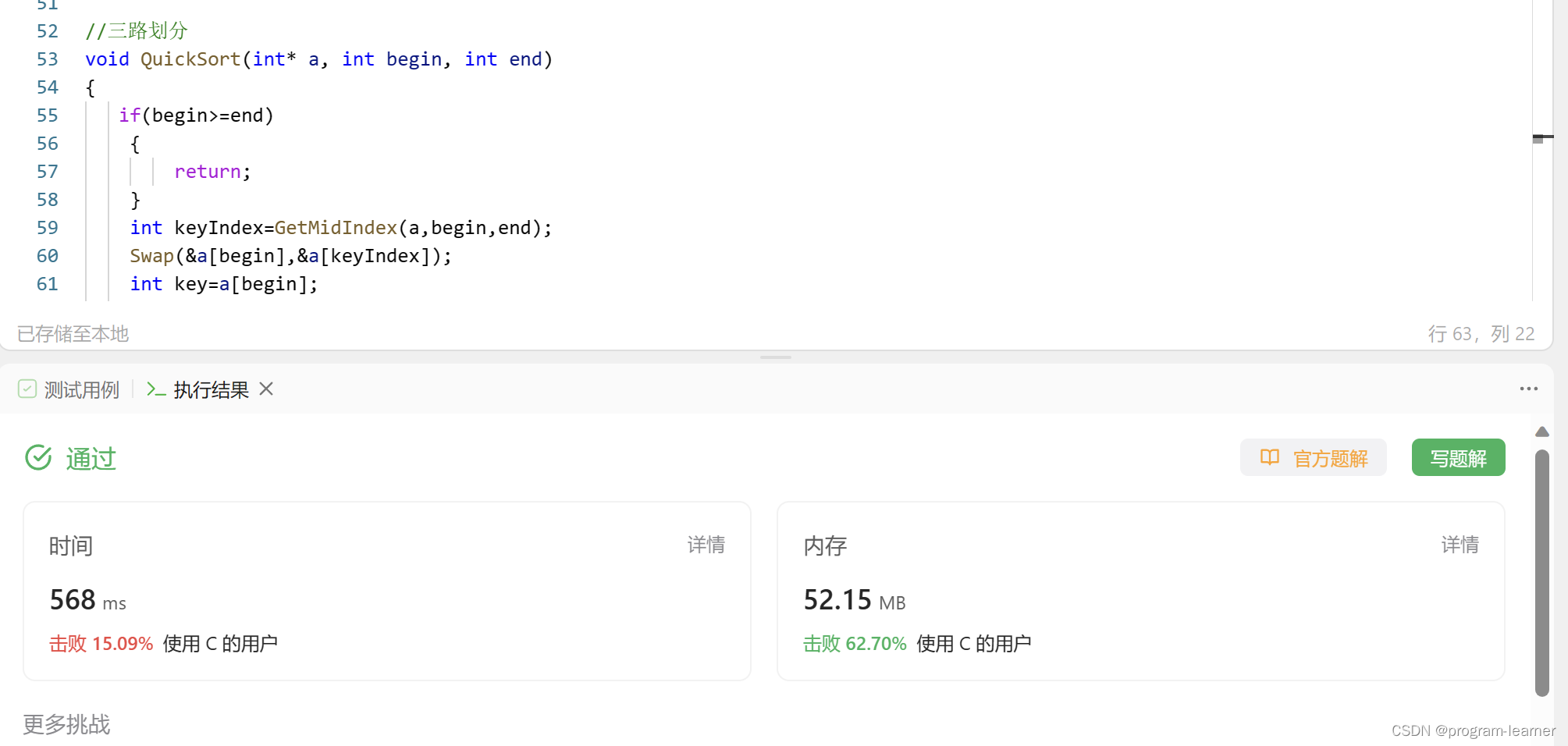Click the 52.15 MB memory value
1568x746 pixels.
tap(855, 600)
